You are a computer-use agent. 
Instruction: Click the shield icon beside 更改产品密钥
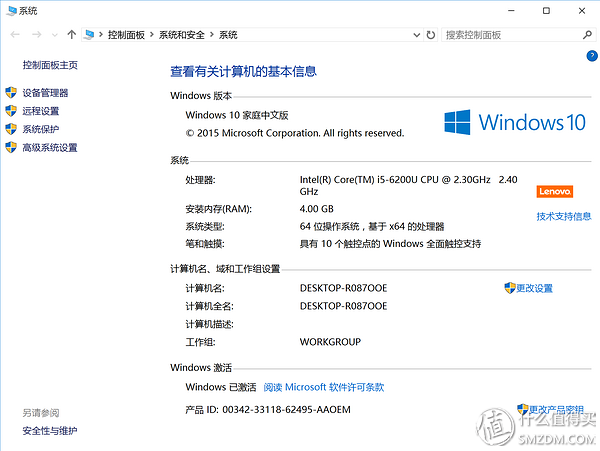tap(523, 409)
